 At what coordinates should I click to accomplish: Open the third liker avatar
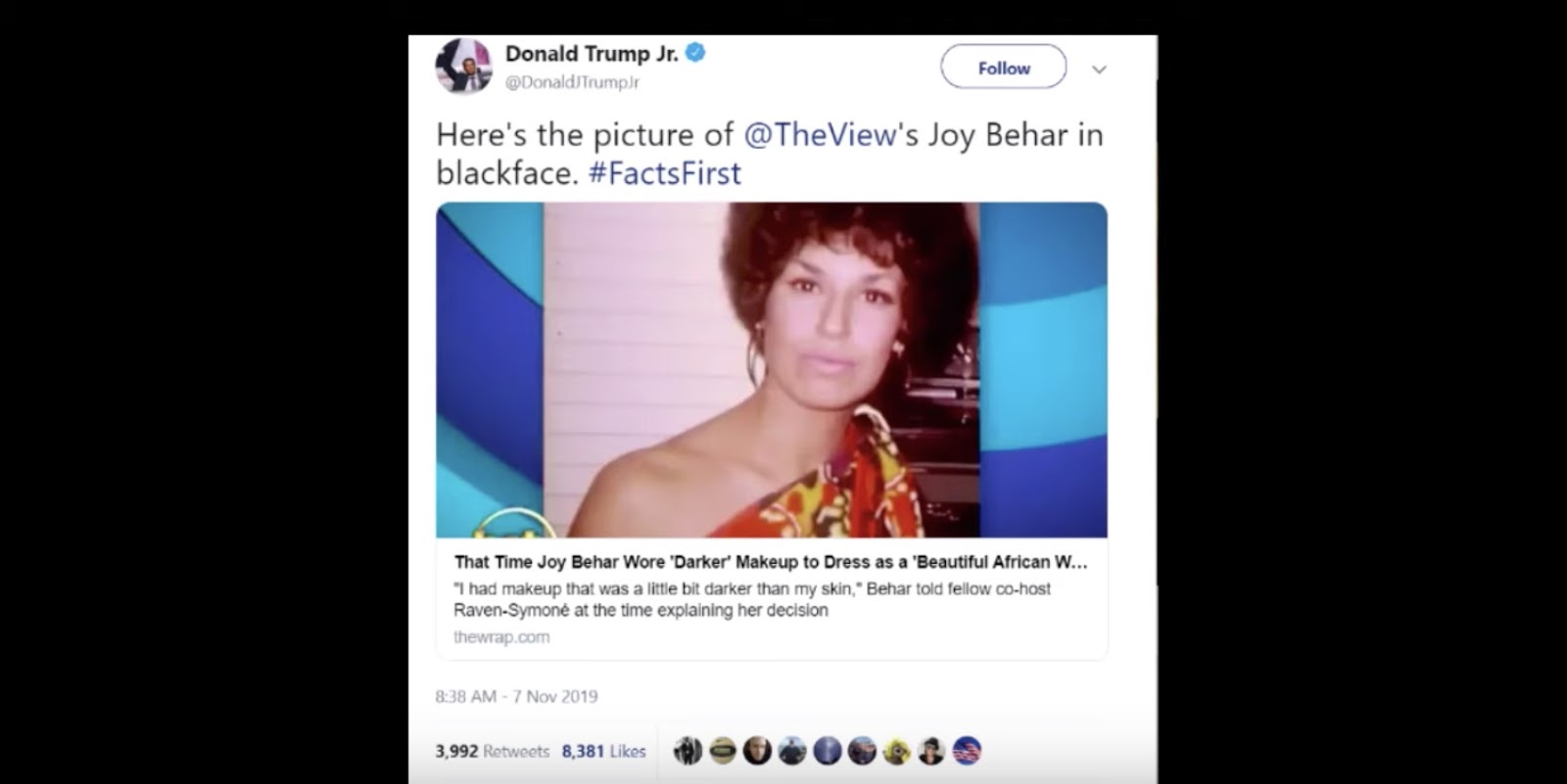click(757, 751)
